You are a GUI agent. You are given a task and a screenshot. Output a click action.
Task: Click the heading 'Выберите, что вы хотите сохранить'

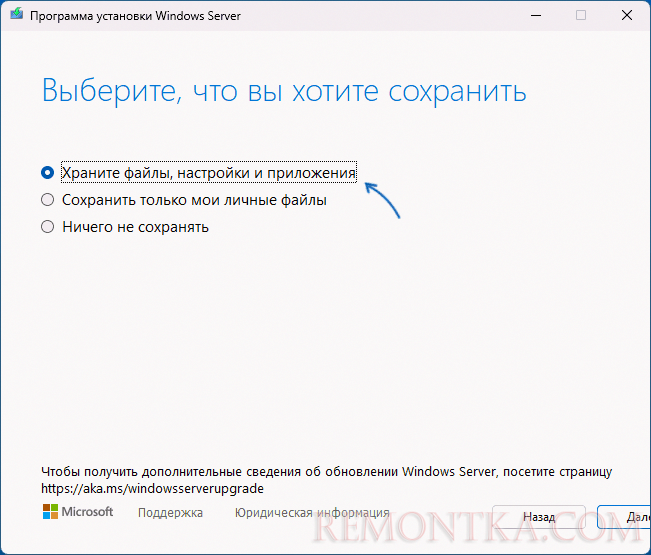pos(284,90)
